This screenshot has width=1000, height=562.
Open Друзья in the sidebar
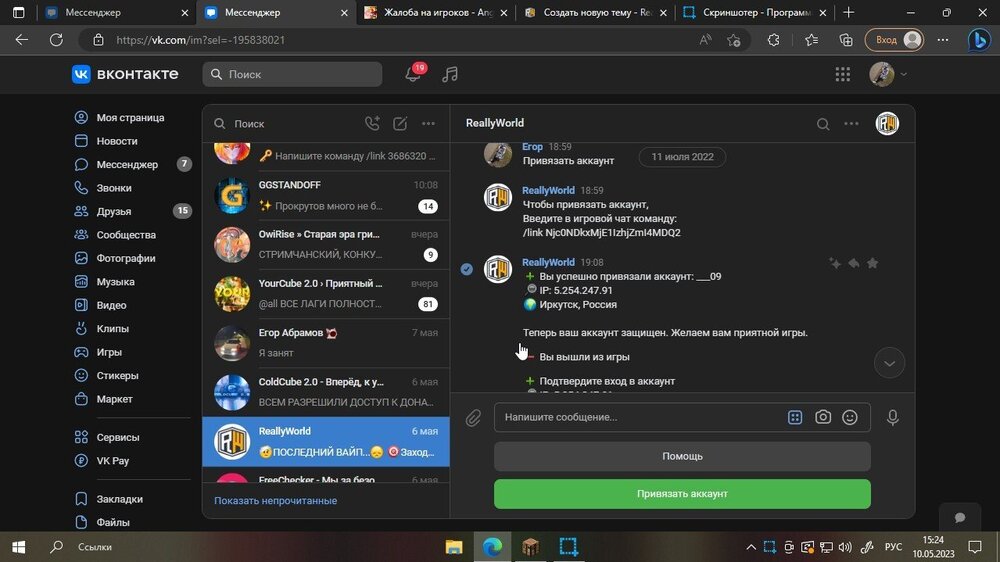(x=114, y=211)
